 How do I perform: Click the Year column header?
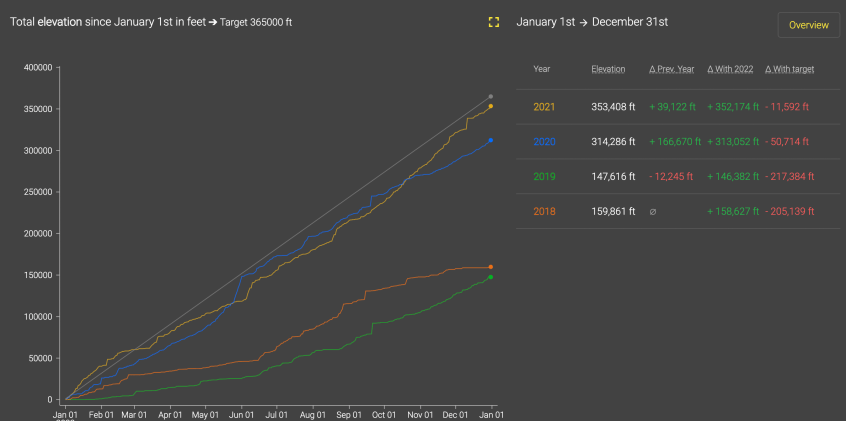[542, 69]
